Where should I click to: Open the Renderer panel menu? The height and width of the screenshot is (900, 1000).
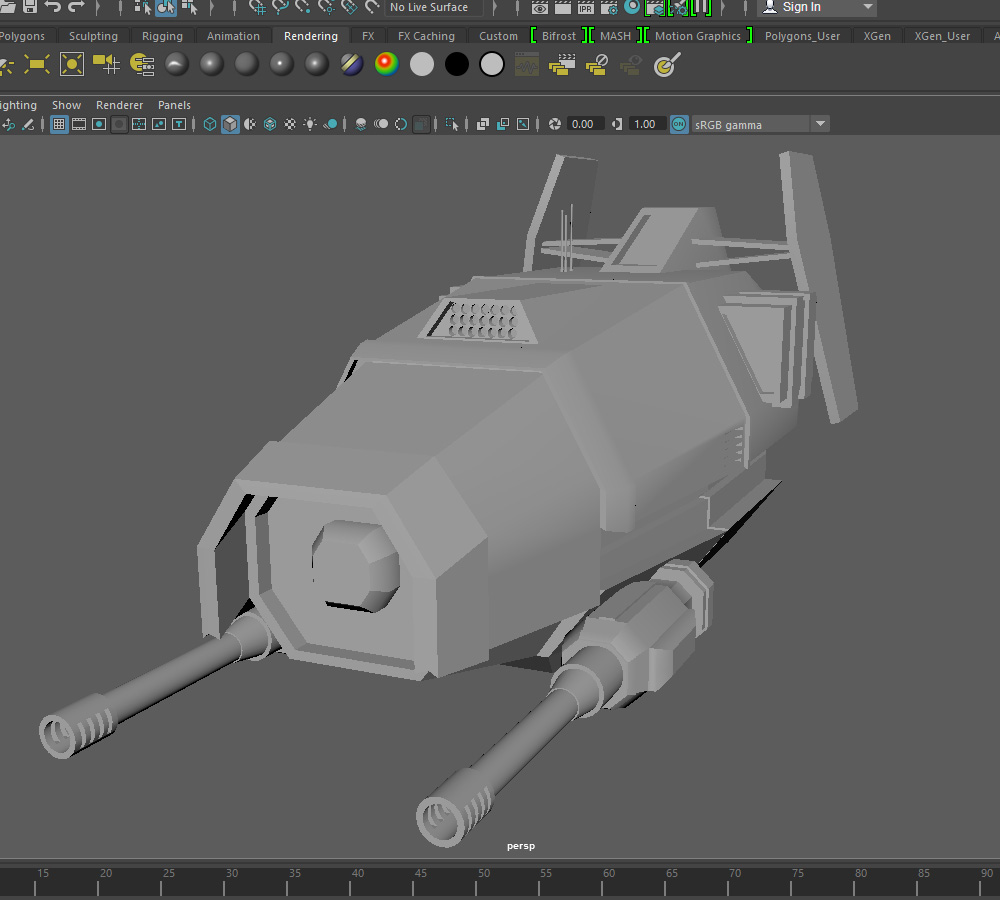pyautogui.click(x=119, y=105)
